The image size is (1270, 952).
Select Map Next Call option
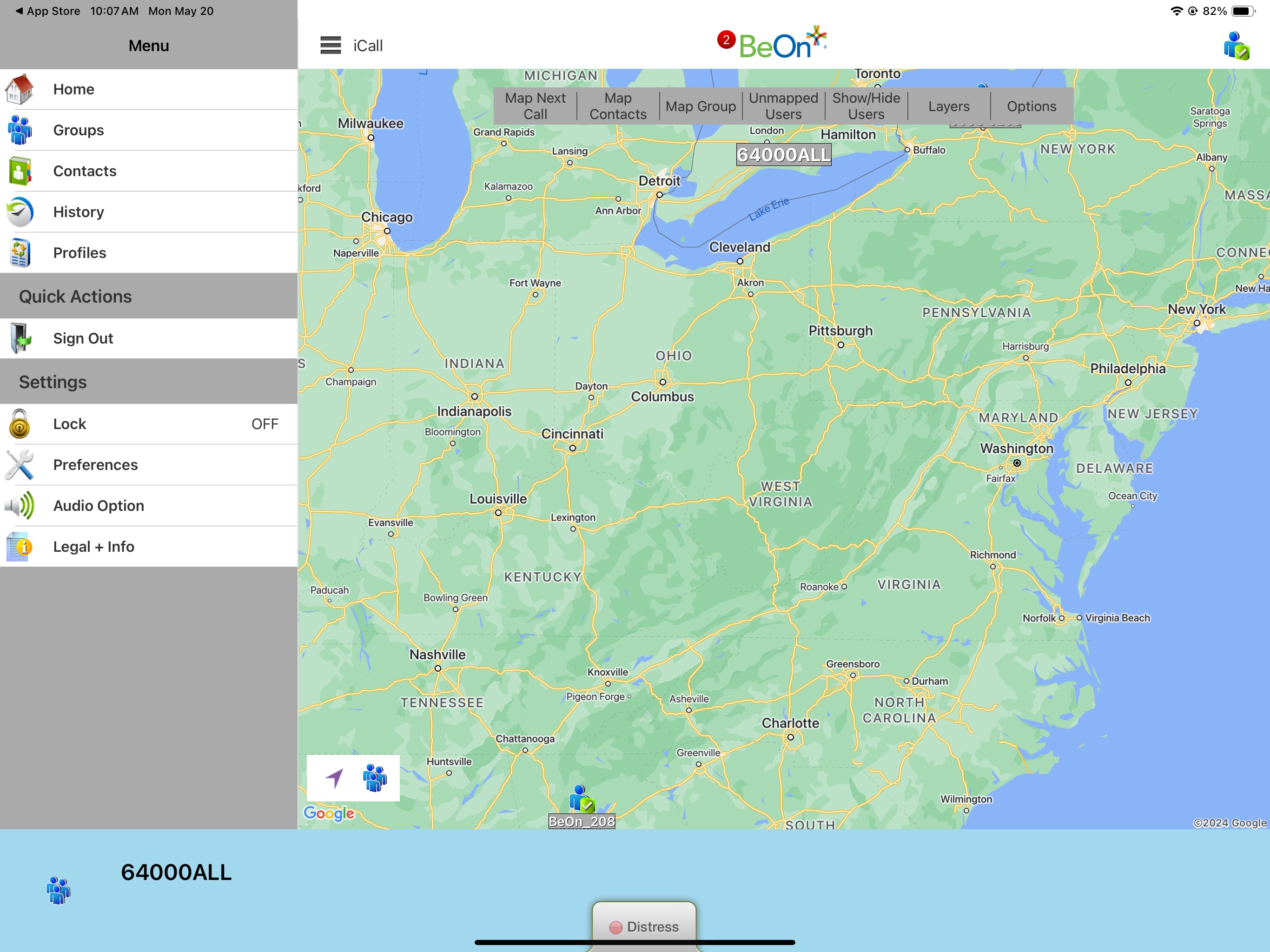point(535,106)
